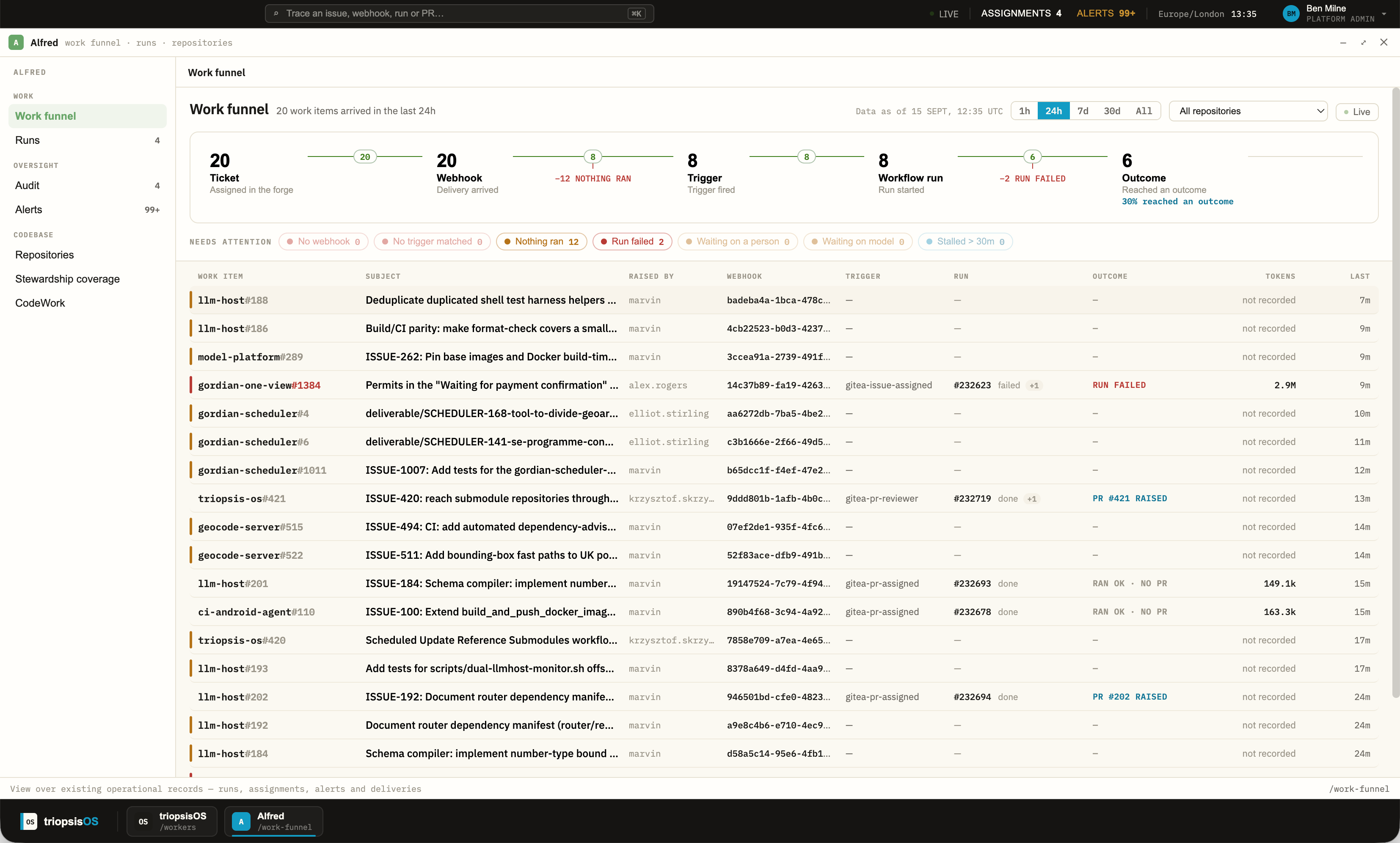Open ASSIGNMENTS 4 in top bar
This screenshot has height=843, width=1400.
point(1021,13)
